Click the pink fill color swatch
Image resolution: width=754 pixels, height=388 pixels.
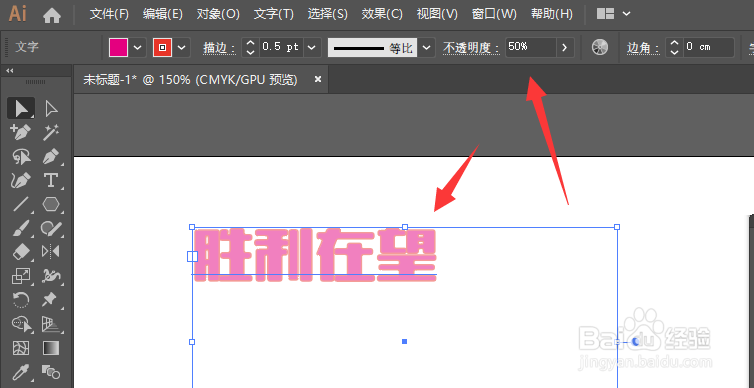[x=118, y=47]
